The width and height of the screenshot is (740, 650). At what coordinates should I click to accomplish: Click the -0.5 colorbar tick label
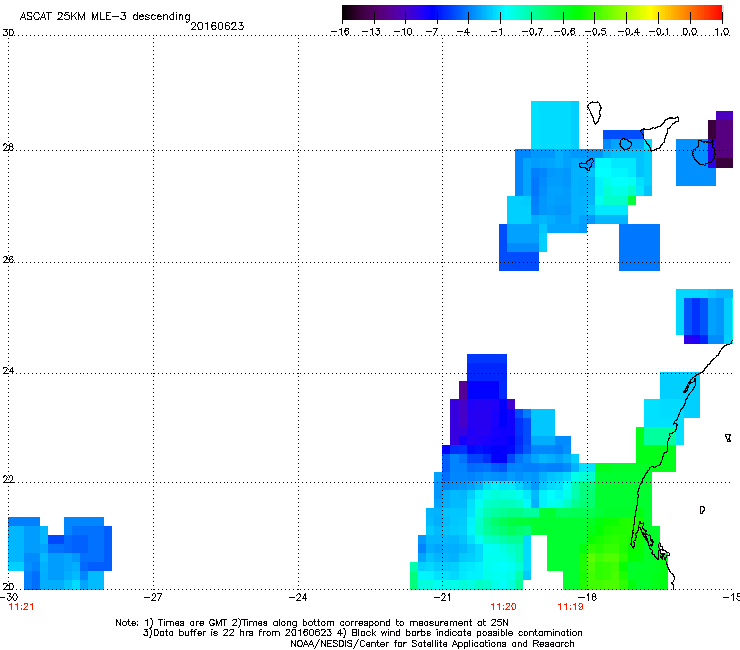[x=596, y=32]
